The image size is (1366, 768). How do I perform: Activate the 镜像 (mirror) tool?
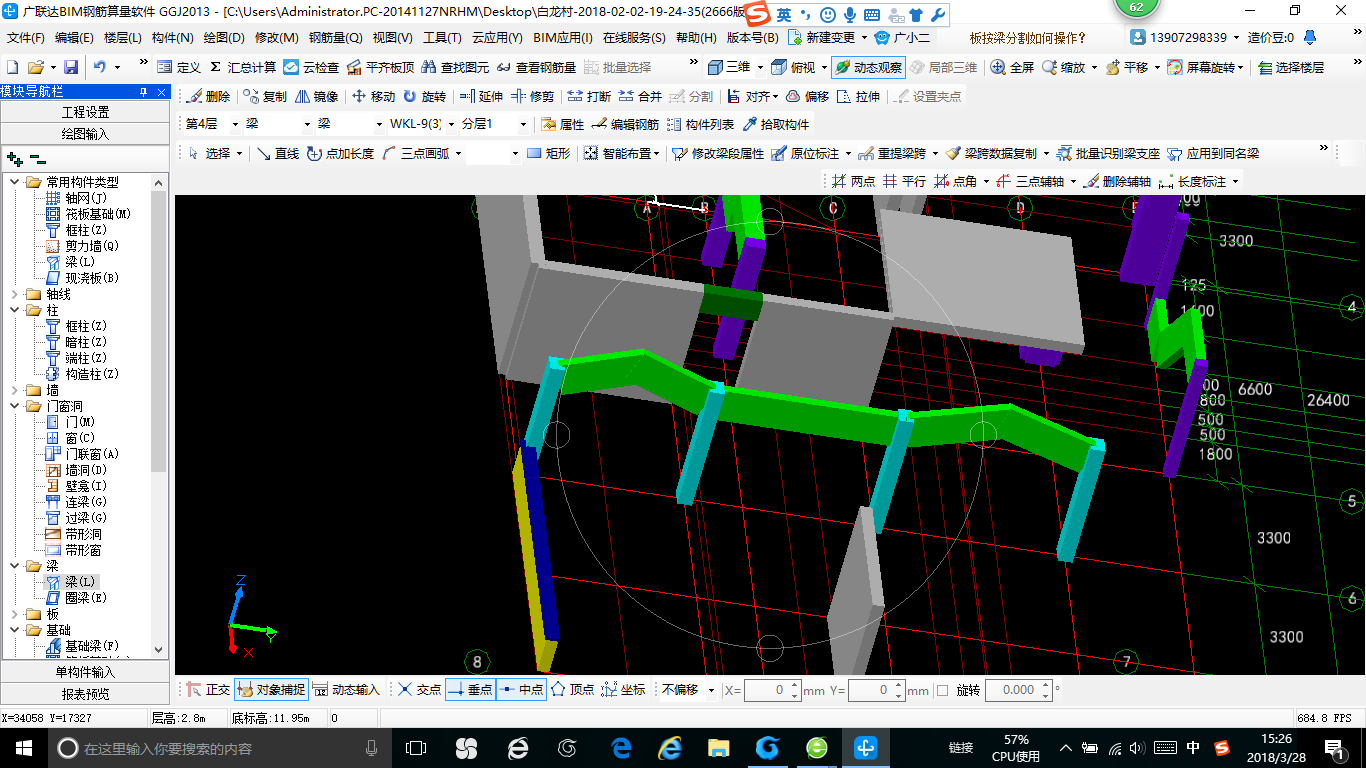coord(317,97)
